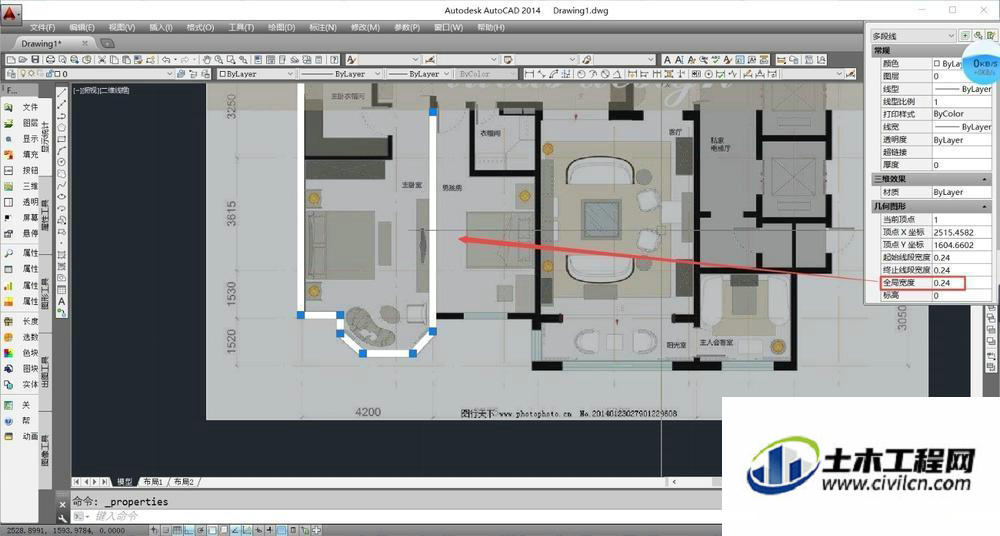Click the Help question mark icon
Screen dimensions: 1000x536
pyautogui.click(x=334, y=59)
